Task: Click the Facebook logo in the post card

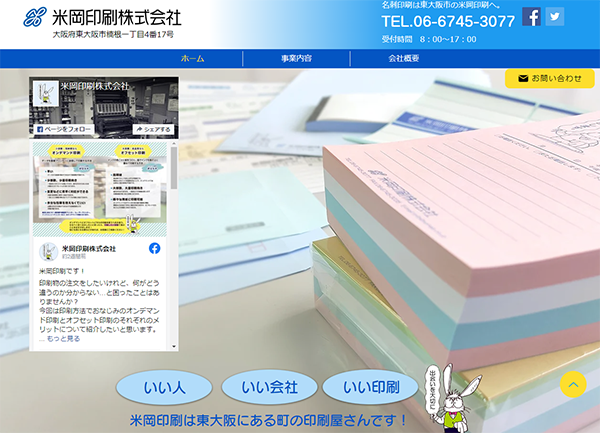Action: 155,248
